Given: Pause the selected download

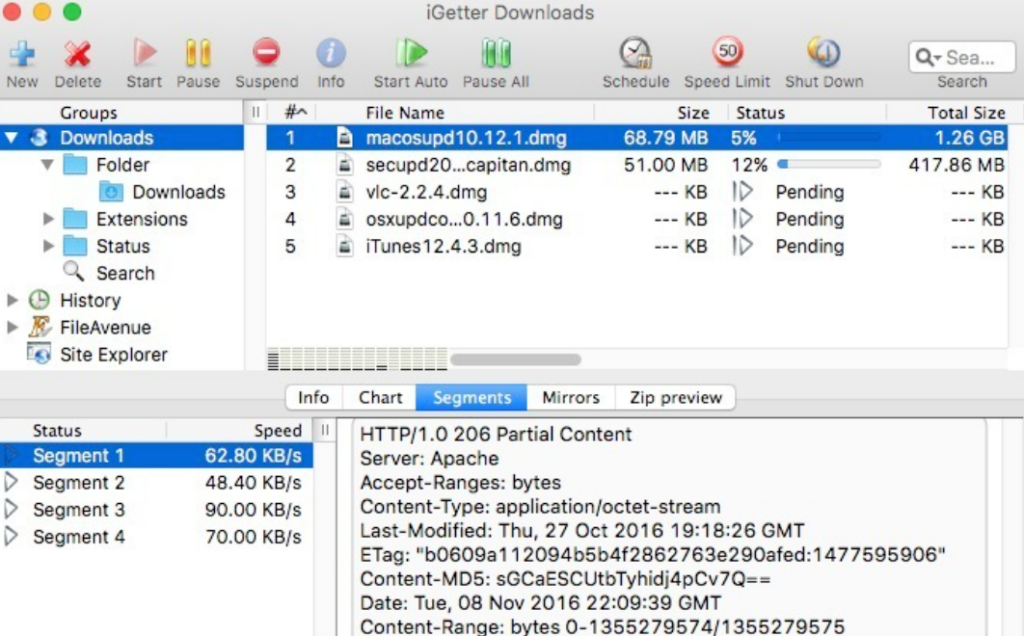Looking at the screenshot, I should click(198, 53).
